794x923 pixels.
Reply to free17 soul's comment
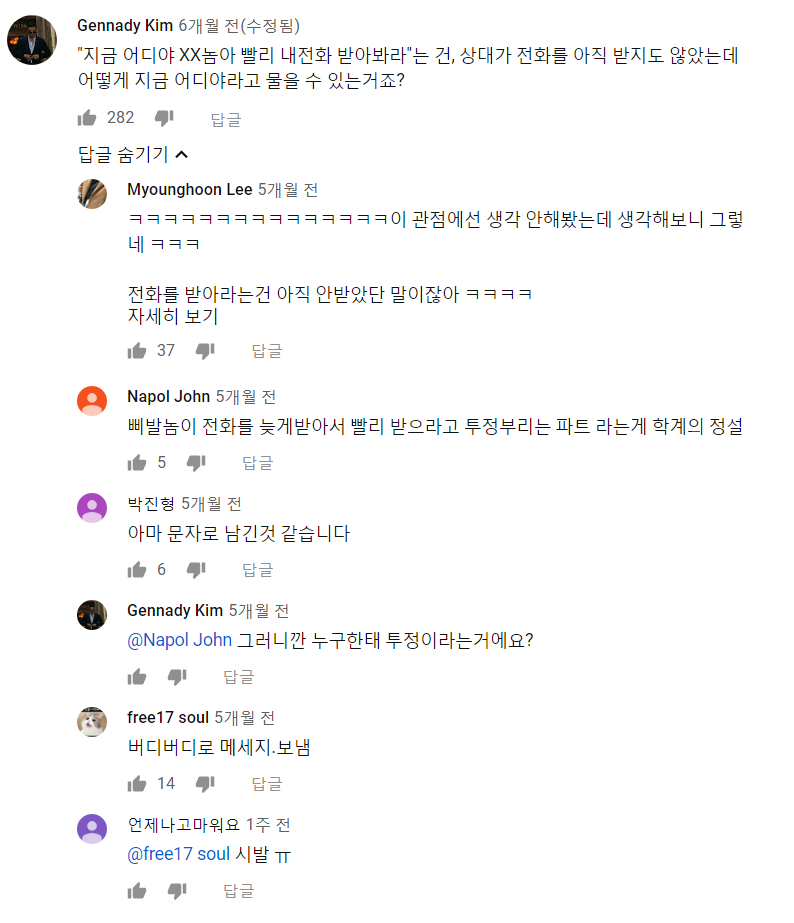tap(267, 784)
